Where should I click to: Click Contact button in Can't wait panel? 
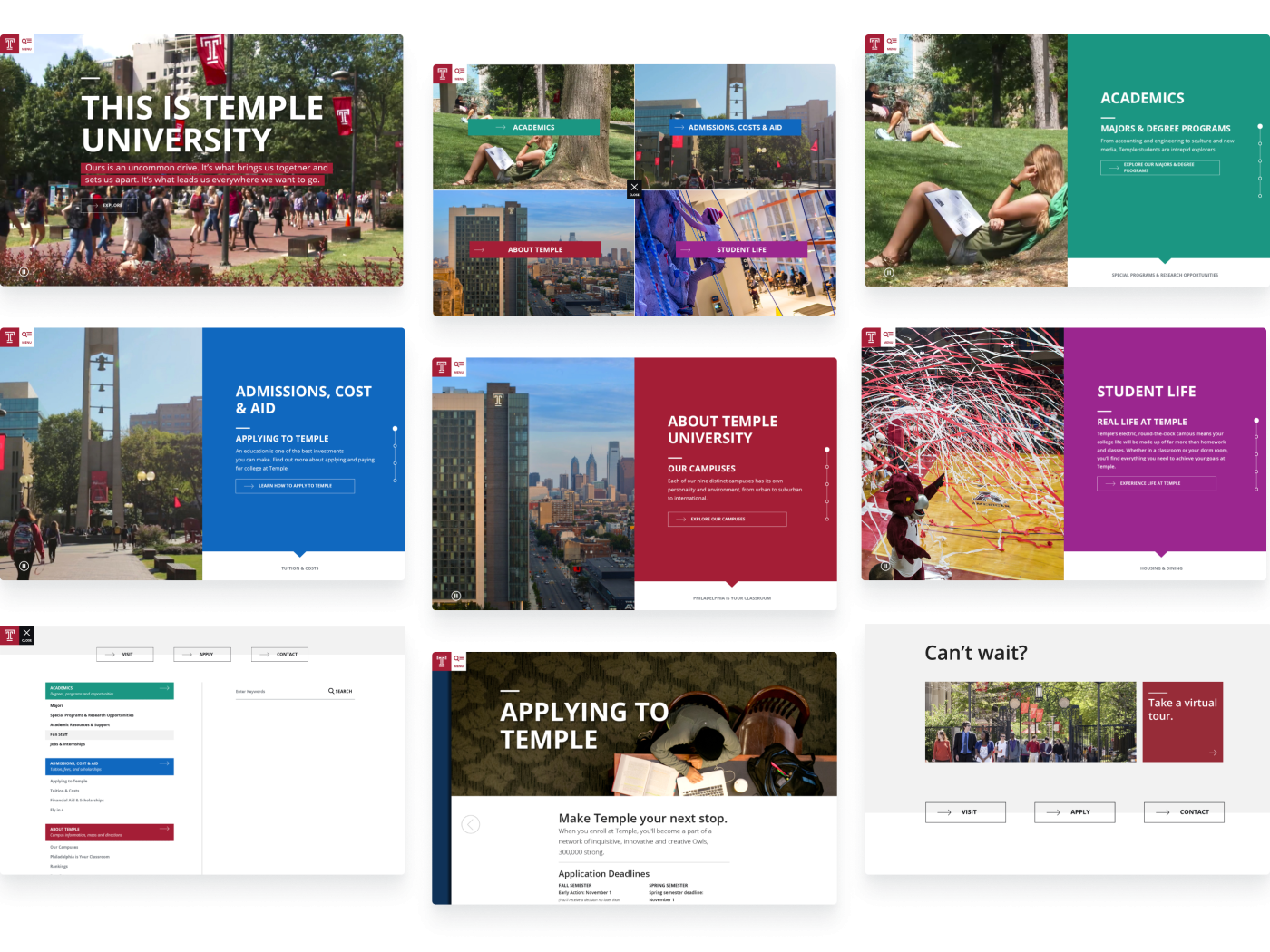(1184, 812)
